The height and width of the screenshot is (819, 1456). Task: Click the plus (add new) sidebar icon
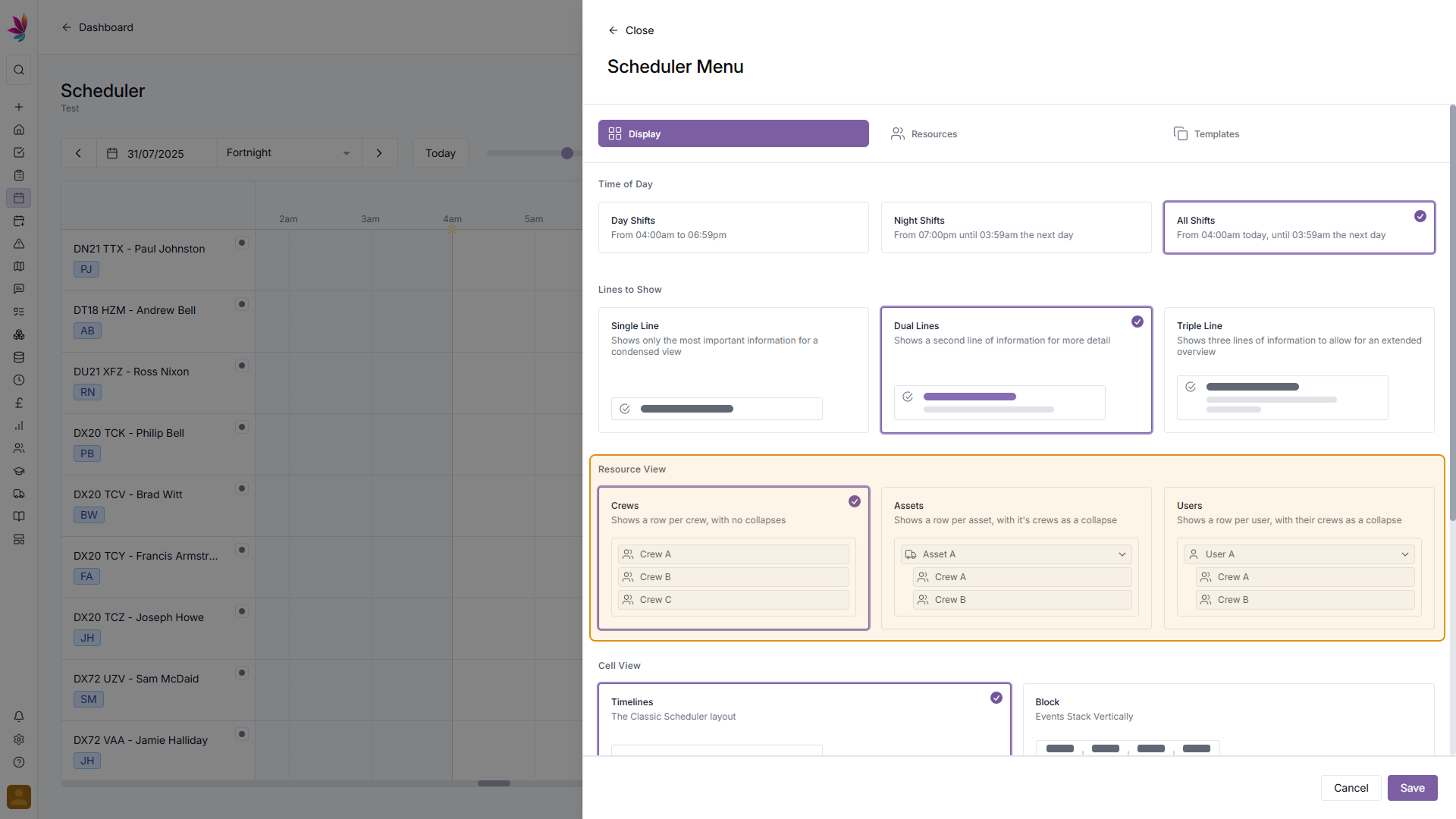pyautogui.click(x=19, y=107)
